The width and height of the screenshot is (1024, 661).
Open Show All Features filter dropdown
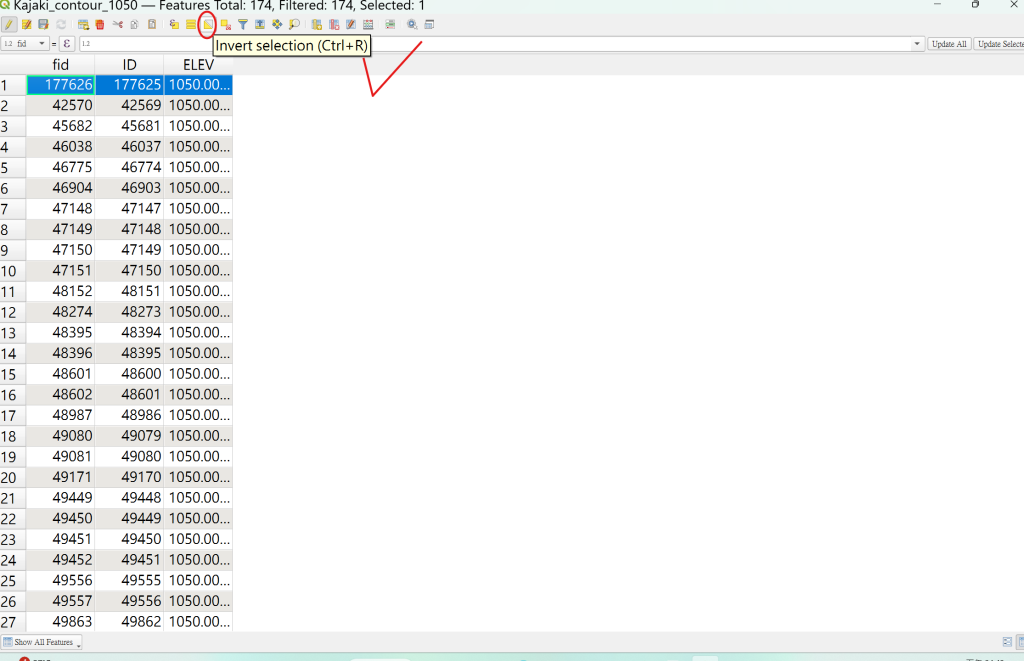tap(42, 642)
